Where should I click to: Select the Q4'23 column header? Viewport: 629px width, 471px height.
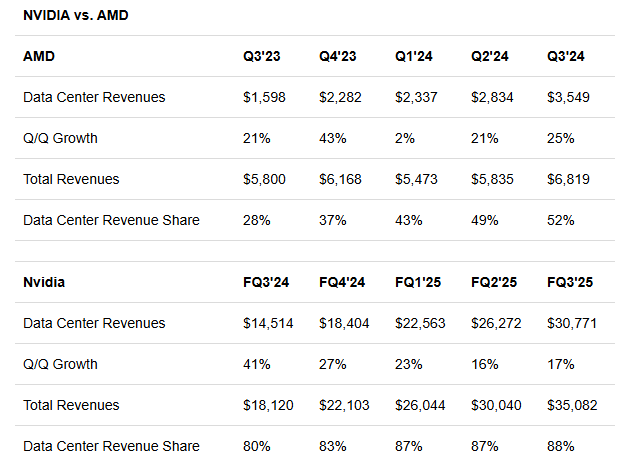pyautogui.click(x=339, y=57)
